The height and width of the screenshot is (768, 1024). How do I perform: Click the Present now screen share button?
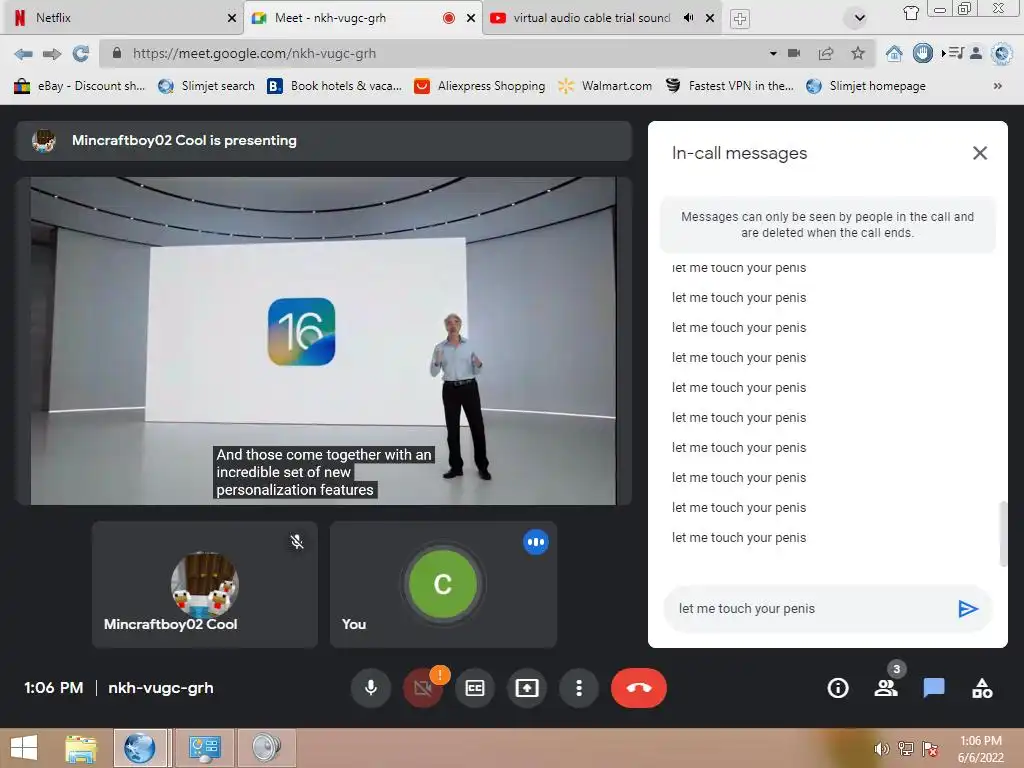pyautogui.click(x=527, y=688)
